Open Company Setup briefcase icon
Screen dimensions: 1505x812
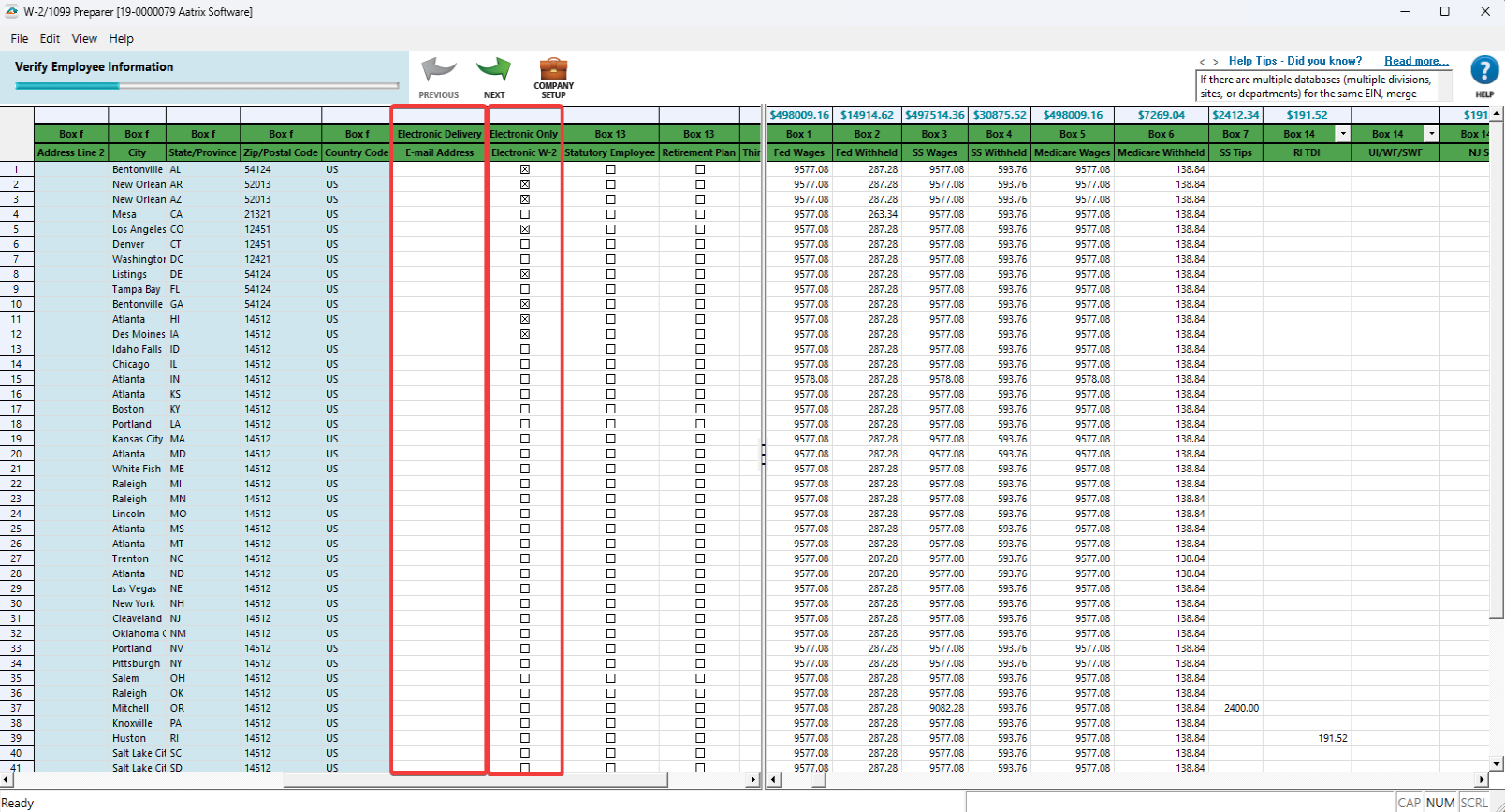[x=553, y=70]
